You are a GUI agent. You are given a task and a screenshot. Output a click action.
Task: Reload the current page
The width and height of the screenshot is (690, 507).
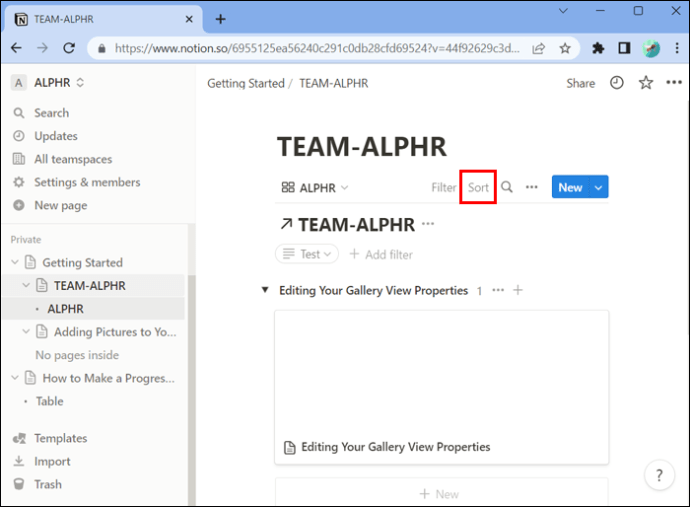point(69,48)
